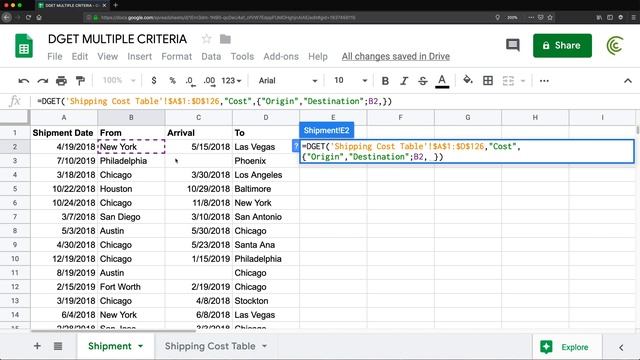The image size is (640, 360).
Task: Open the Format menu
Action: (x=176, y=56)
